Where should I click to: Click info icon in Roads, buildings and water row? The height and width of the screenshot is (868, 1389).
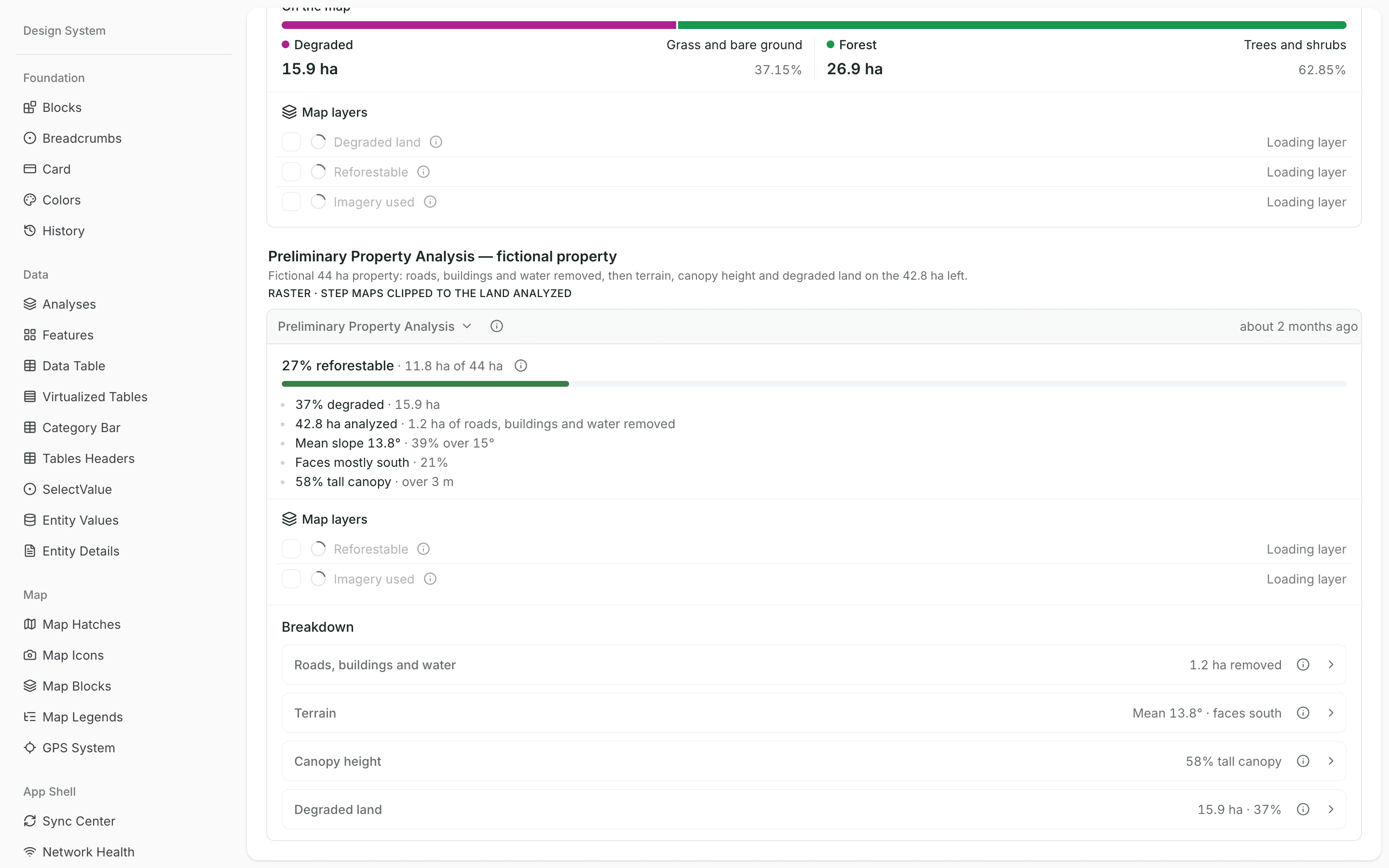coord(1303,664)
